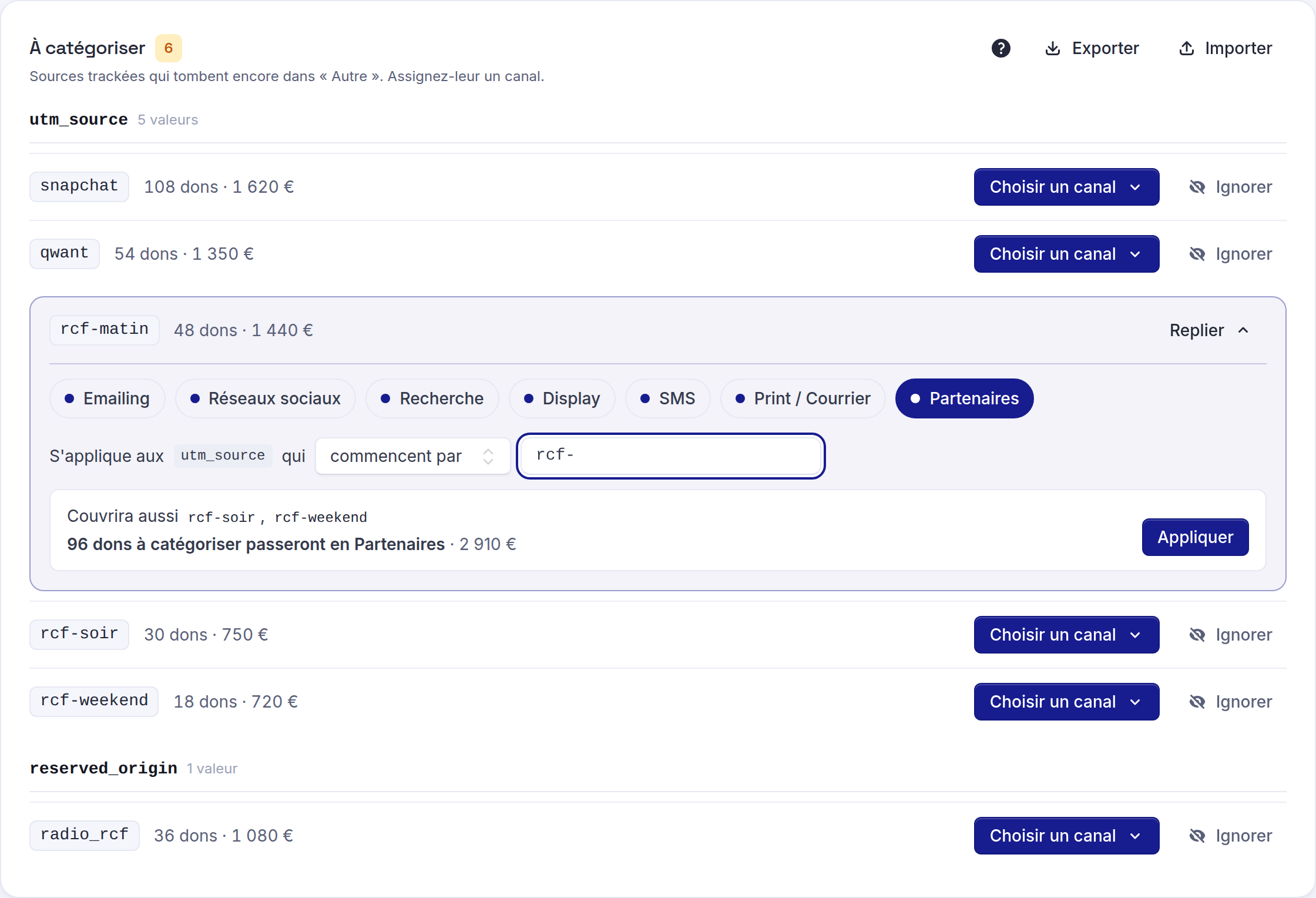
Task: Click '18 dons · 720 €' text
Action: 236,702
